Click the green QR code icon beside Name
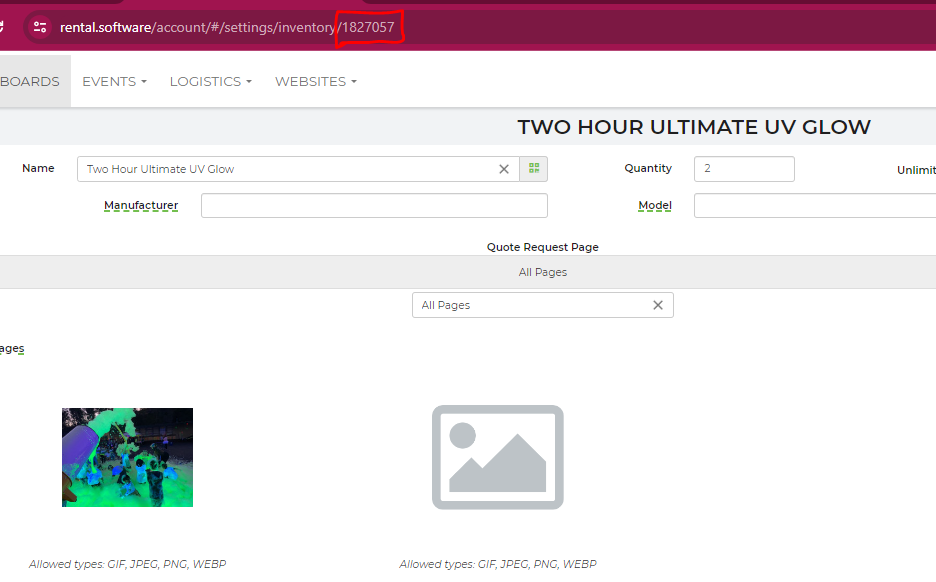The image size is (936, 582). [534, 169]
